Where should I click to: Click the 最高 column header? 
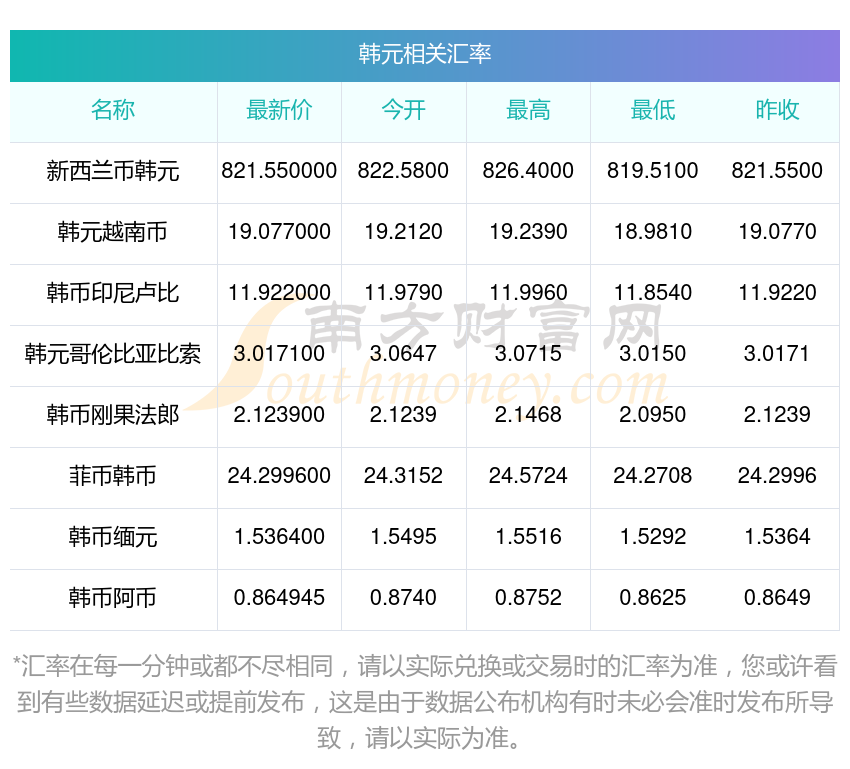(x=528, y=110)
